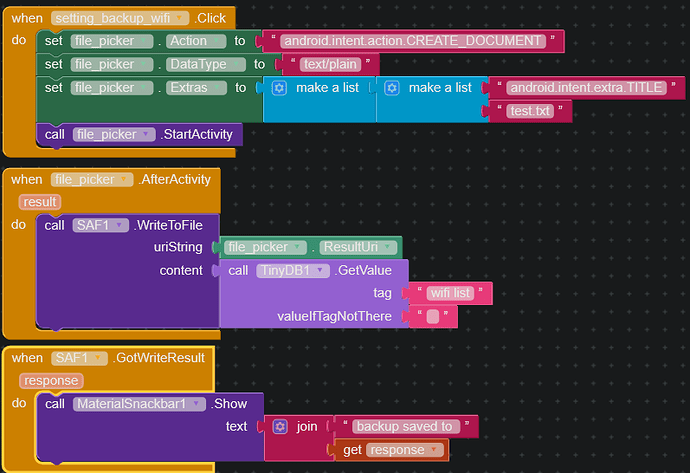Open the setting_backup_wifi component dropdown
This screenshot has width=690, height=473.
click(x=180, y=19)
